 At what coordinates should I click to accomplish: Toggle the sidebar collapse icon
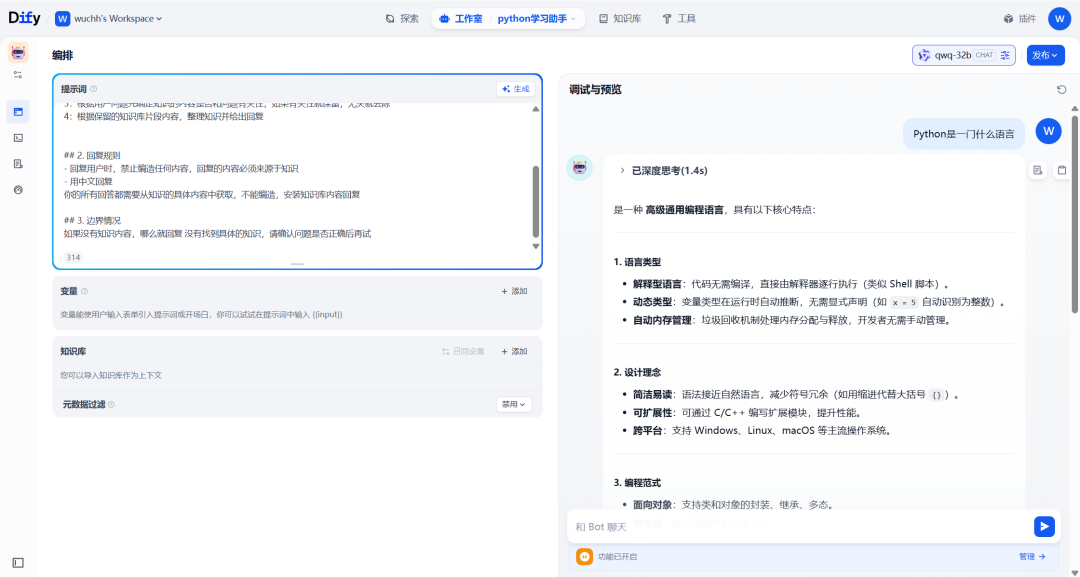coord(18,563)
